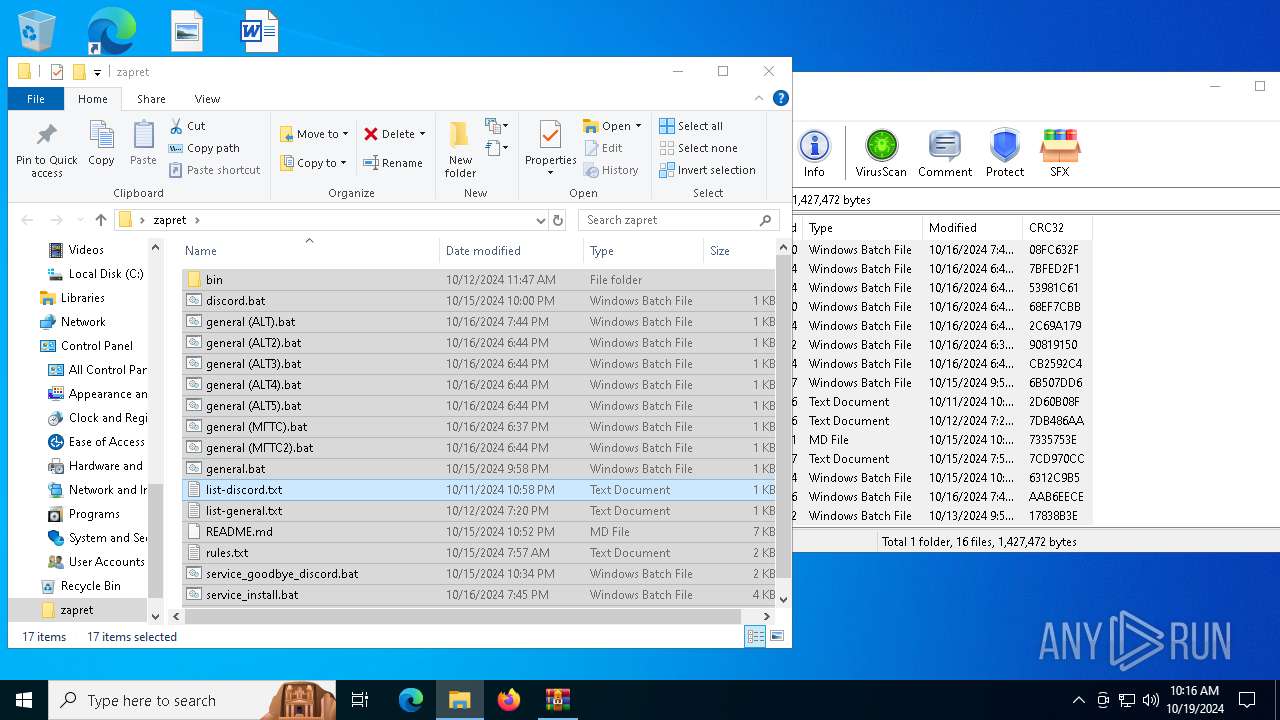Click Invert selection
The height and width of the screenshot is (720, 1280).
pos(707,170)
